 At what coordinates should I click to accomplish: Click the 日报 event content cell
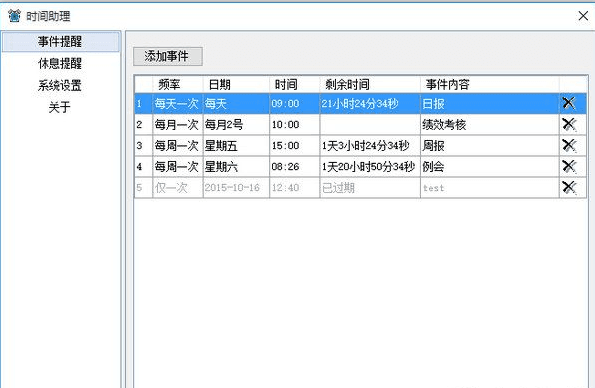490,103
